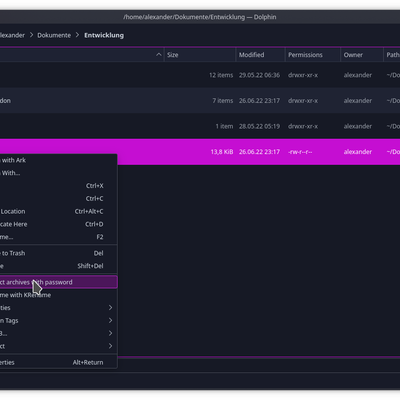Select the rename with KRename entry

point(58,295)
